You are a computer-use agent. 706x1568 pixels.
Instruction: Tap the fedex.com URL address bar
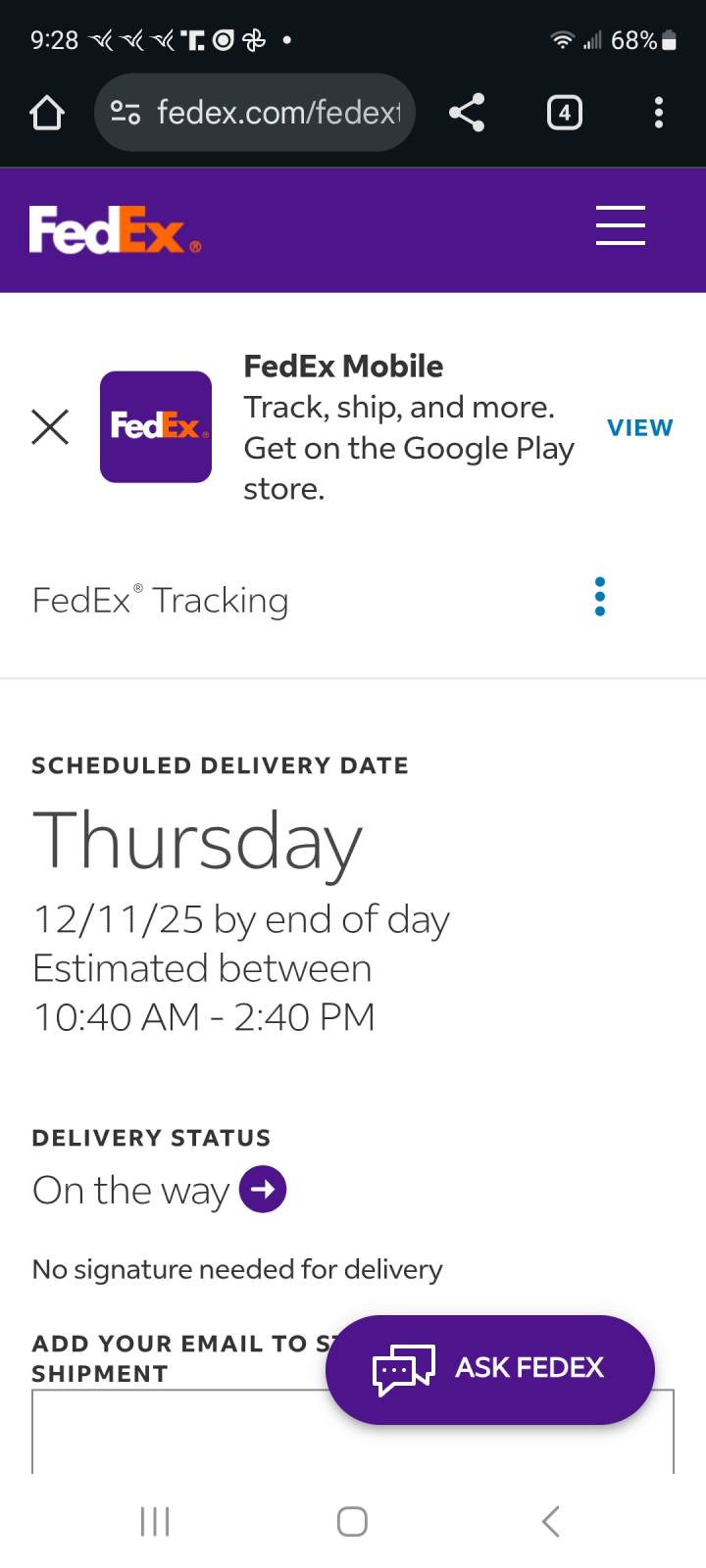tap(279, 113)
